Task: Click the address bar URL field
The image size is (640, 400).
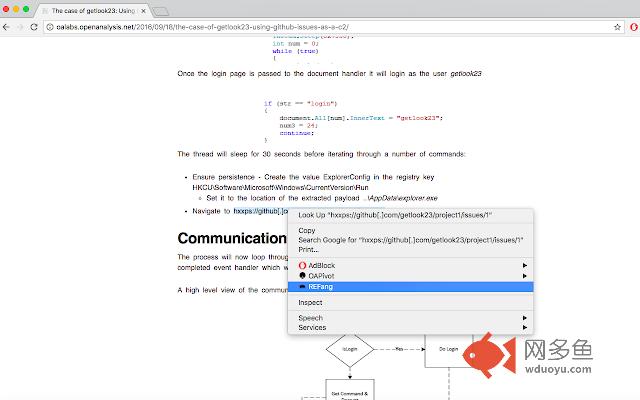Action: pos(327,27)
